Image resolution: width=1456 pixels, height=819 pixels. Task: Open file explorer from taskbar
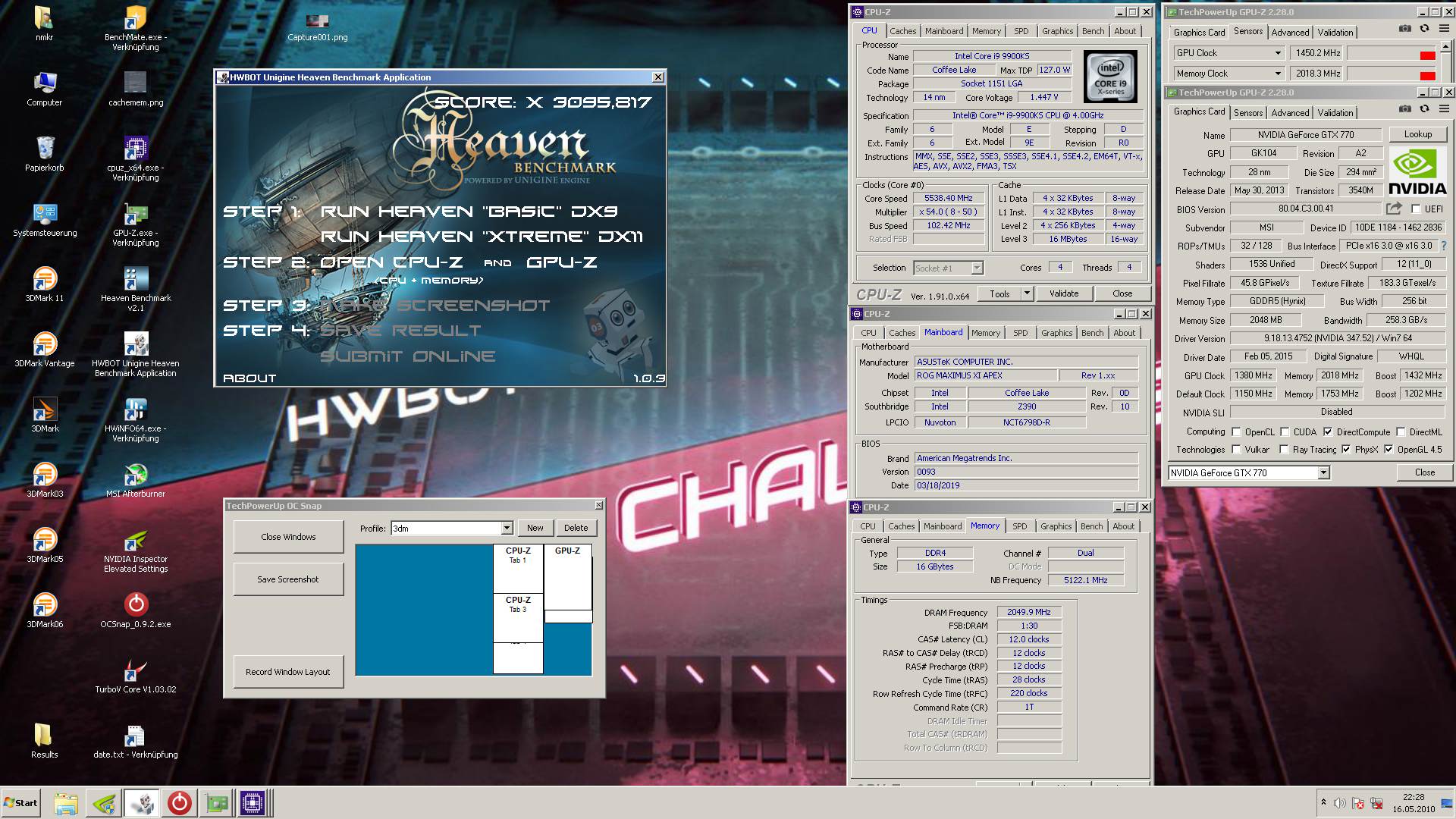coord(66,803)
